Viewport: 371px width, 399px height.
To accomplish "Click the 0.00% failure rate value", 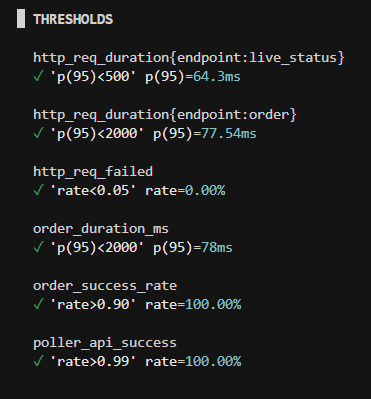I will pyautogui.click(x=205, y=191).
